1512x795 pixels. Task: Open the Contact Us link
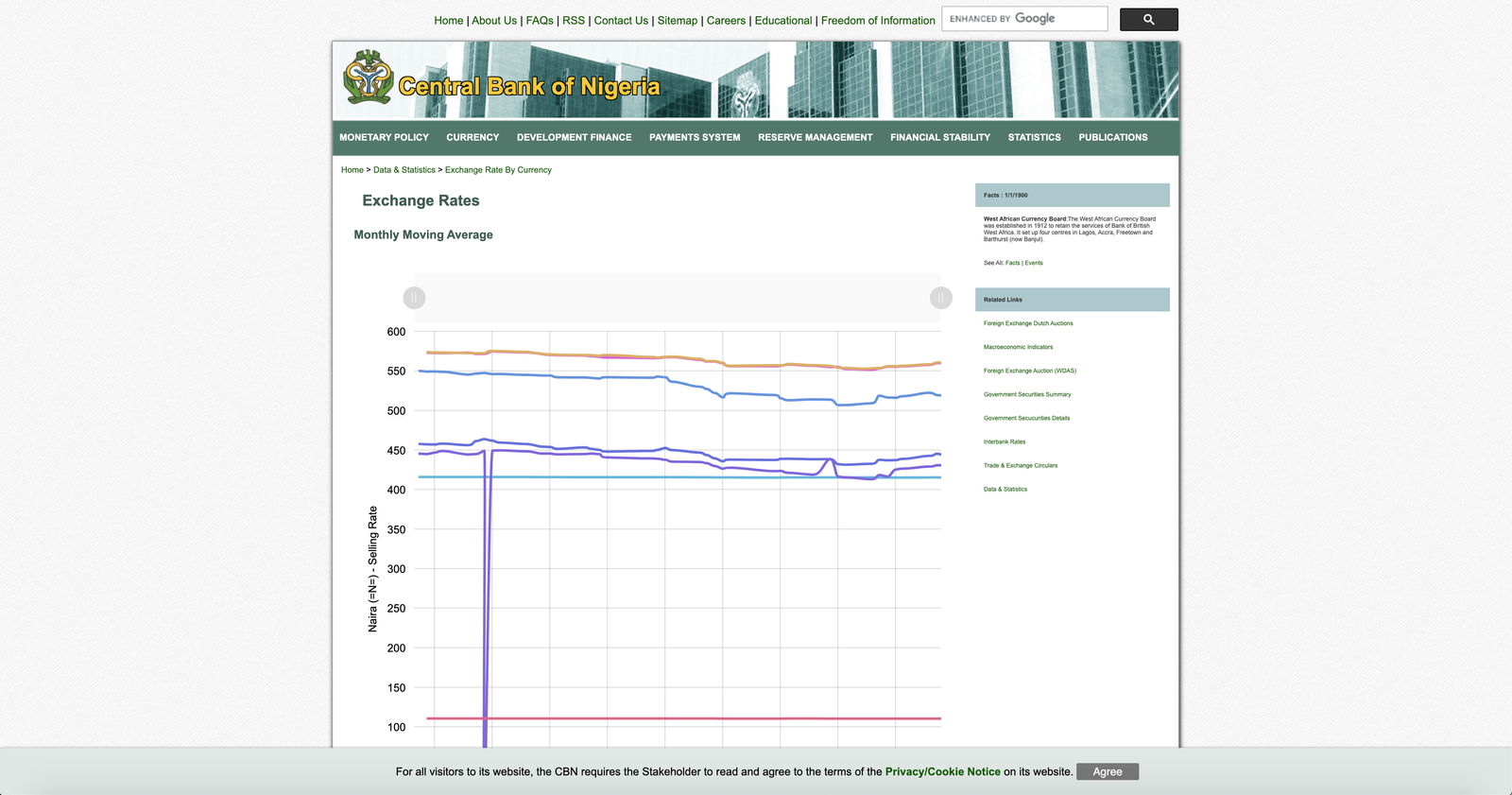click(x=621, y=21)
